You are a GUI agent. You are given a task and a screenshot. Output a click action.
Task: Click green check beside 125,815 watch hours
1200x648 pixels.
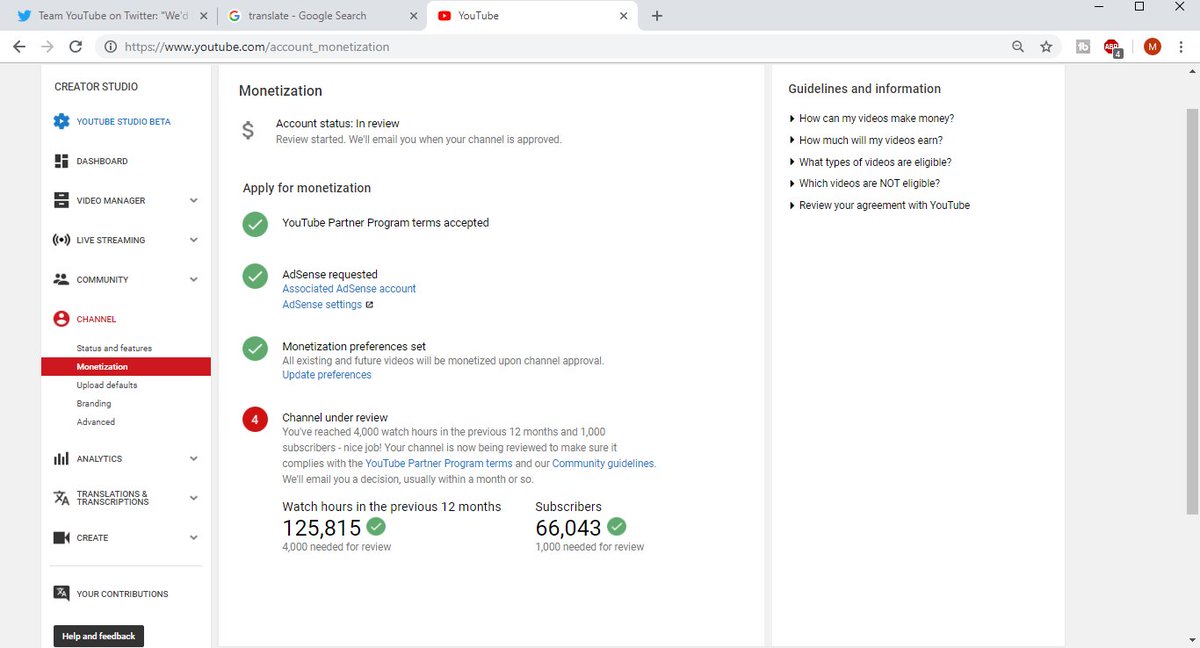376,526
